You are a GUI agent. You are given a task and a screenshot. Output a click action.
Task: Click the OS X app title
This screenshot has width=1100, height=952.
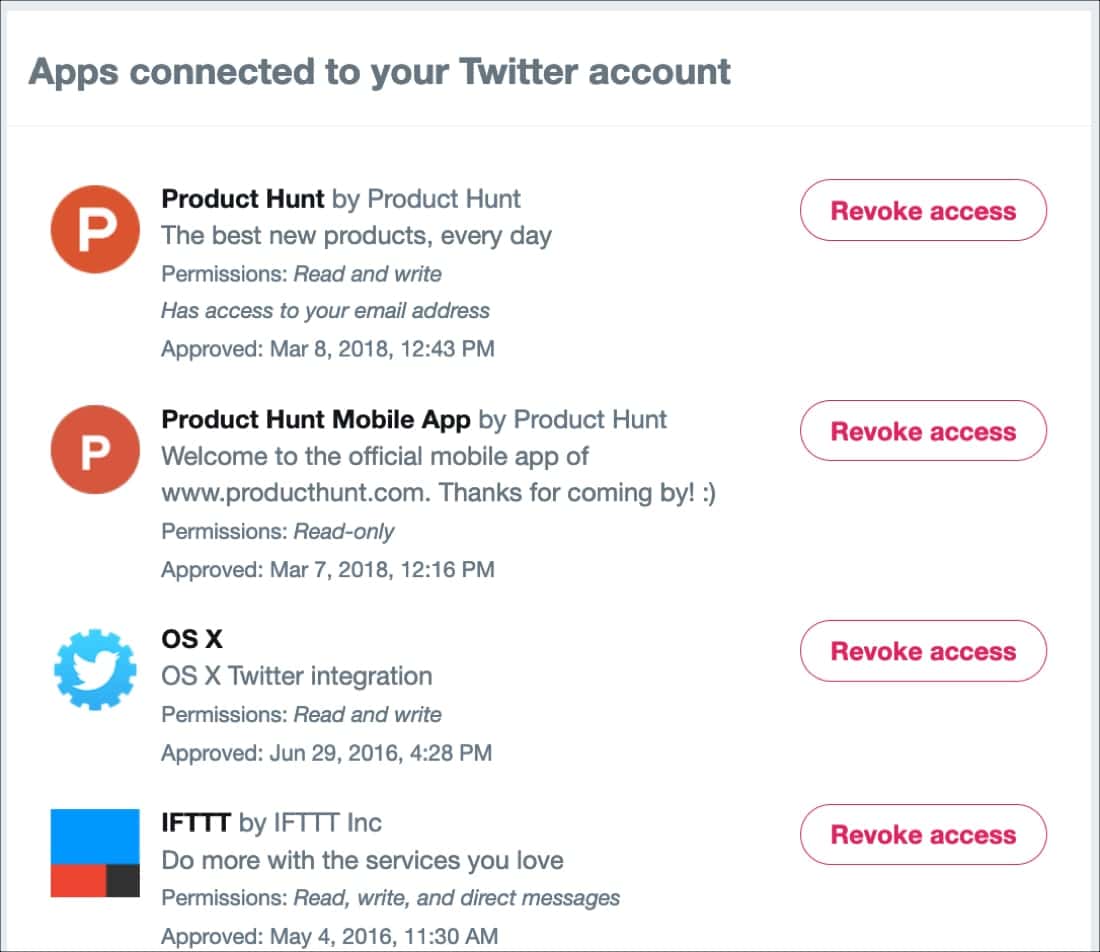(192, 639)
